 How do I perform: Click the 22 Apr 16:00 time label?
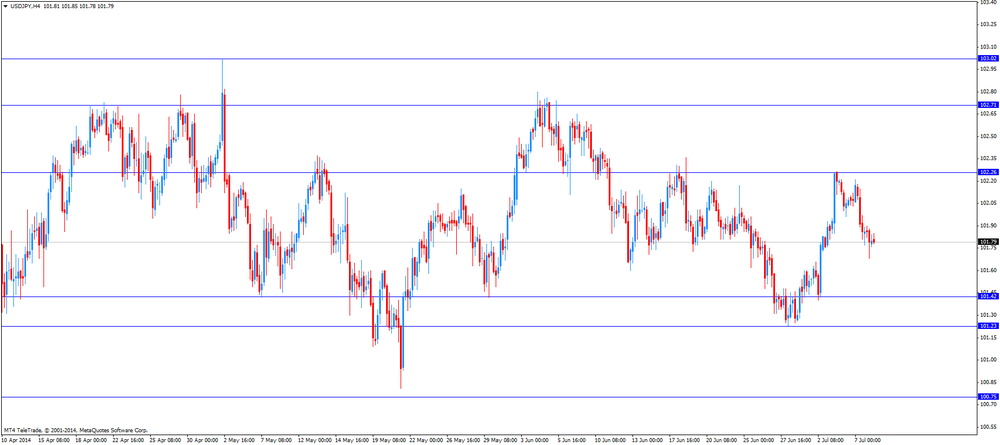(x=128, y=441)
